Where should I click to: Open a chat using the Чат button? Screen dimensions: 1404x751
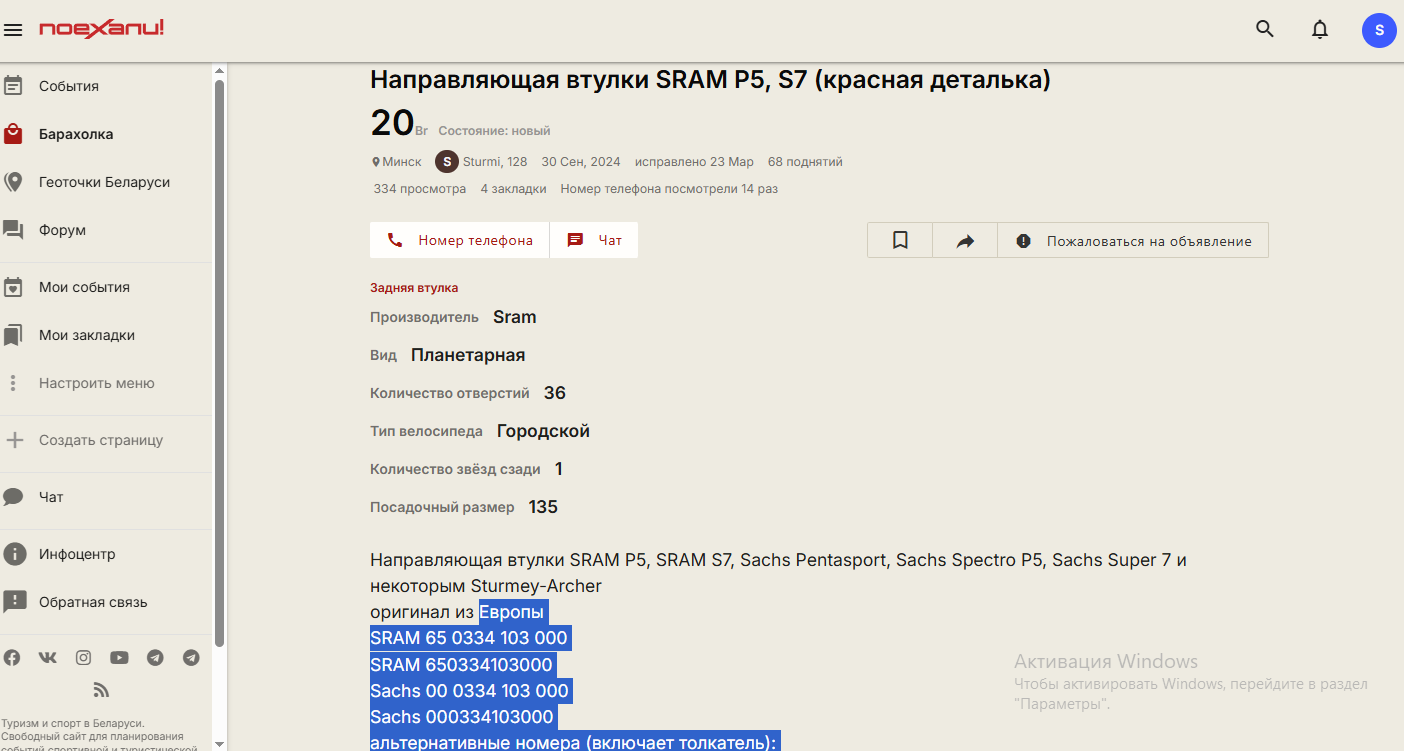(594, 240)
